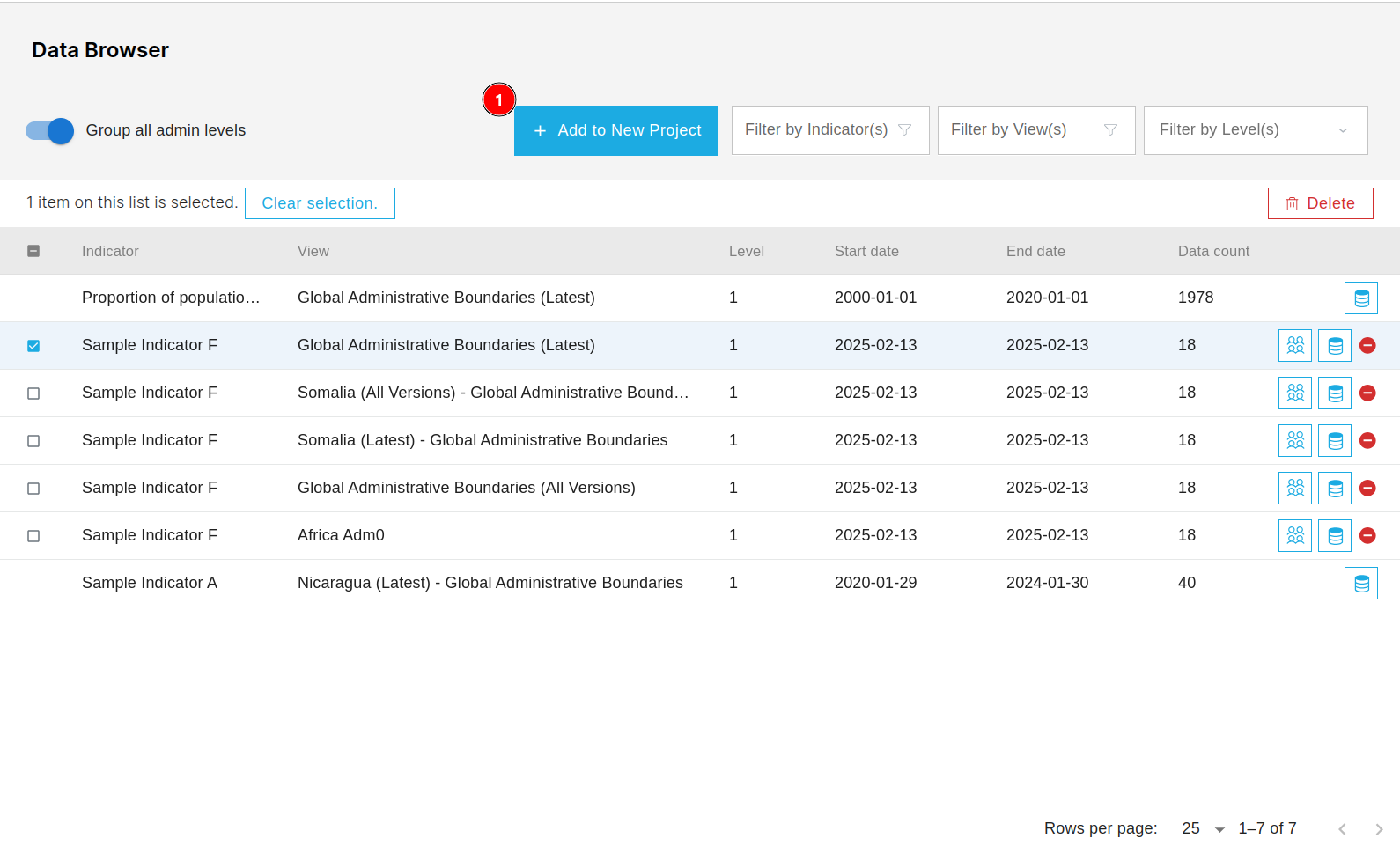Click View column header

click(313, 251)
